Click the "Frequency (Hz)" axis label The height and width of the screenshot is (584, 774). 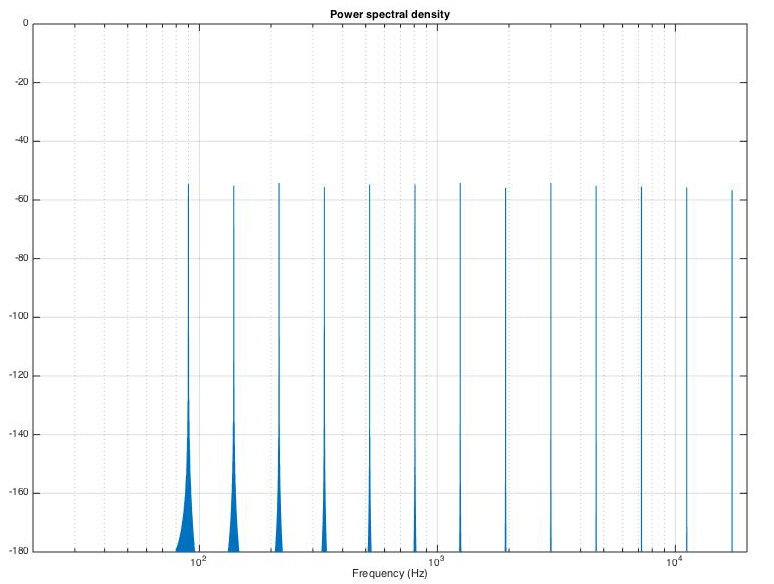coord(389,573)
